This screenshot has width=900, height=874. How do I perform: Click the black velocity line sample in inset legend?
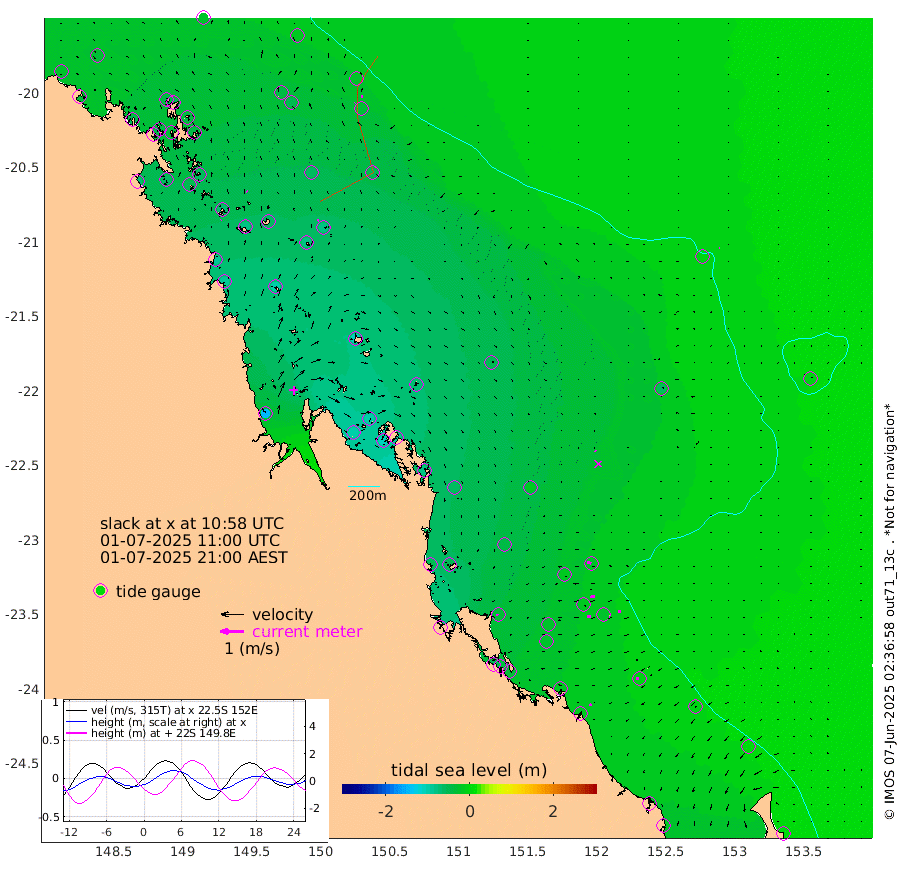click(77, 711)
